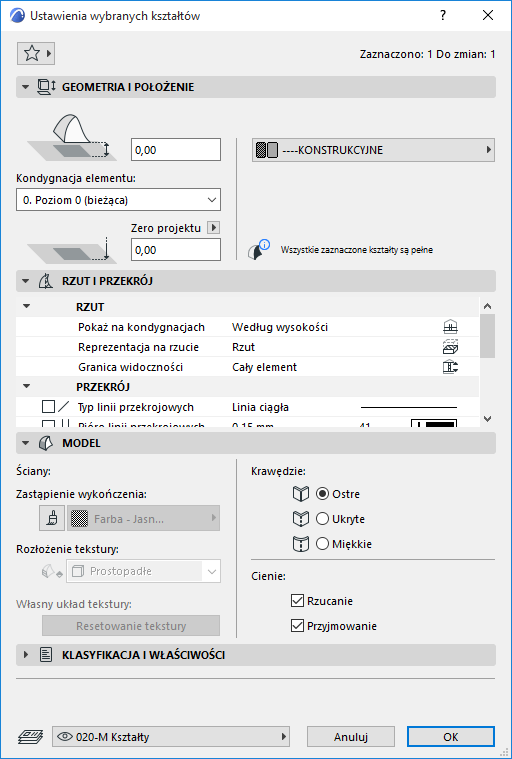This screenshot has width=512, height=759.
Task: Click the soft edges icon next to Miękkie
Action: point(301,544)
